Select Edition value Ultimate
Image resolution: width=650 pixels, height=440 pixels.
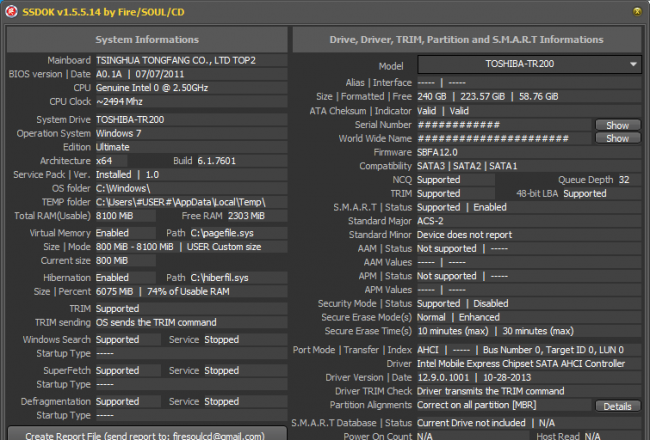112,147
